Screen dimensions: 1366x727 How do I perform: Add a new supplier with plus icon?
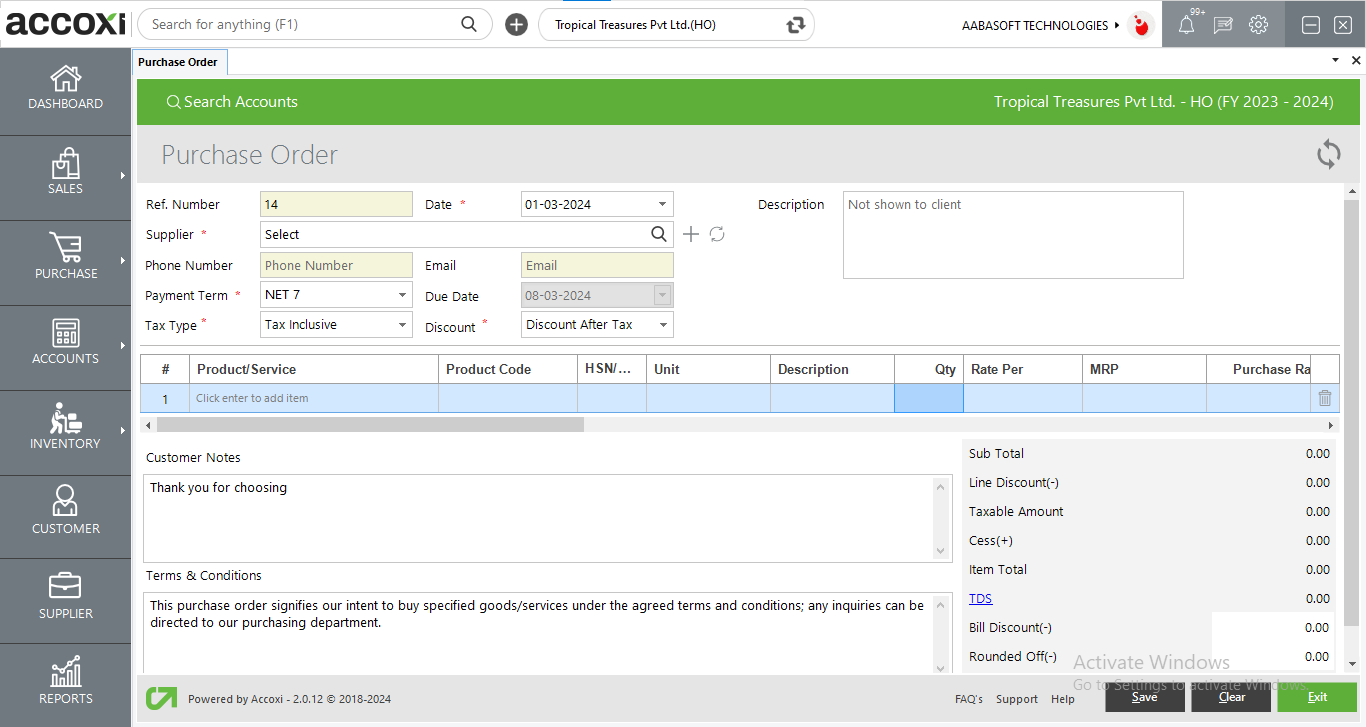(691, 234)
